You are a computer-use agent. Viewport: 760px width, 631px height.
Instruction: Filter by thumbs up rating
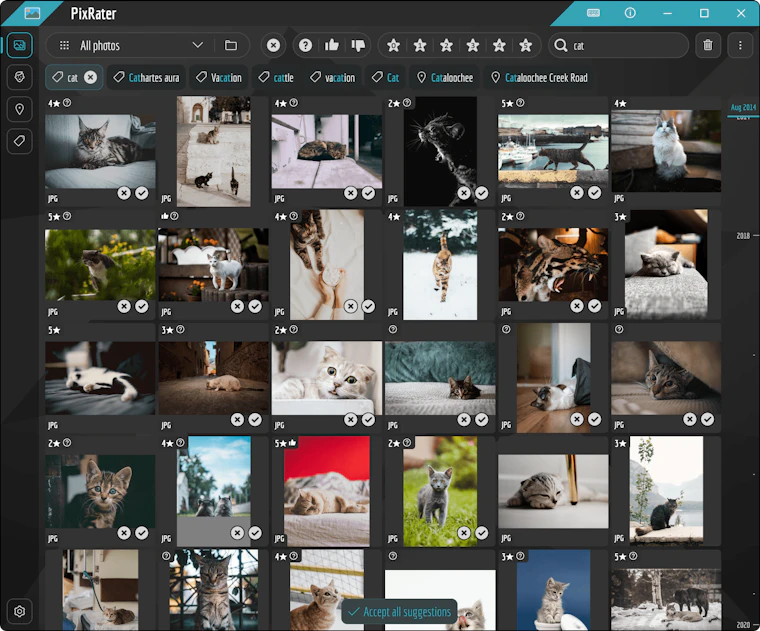[x=332, y=46]
